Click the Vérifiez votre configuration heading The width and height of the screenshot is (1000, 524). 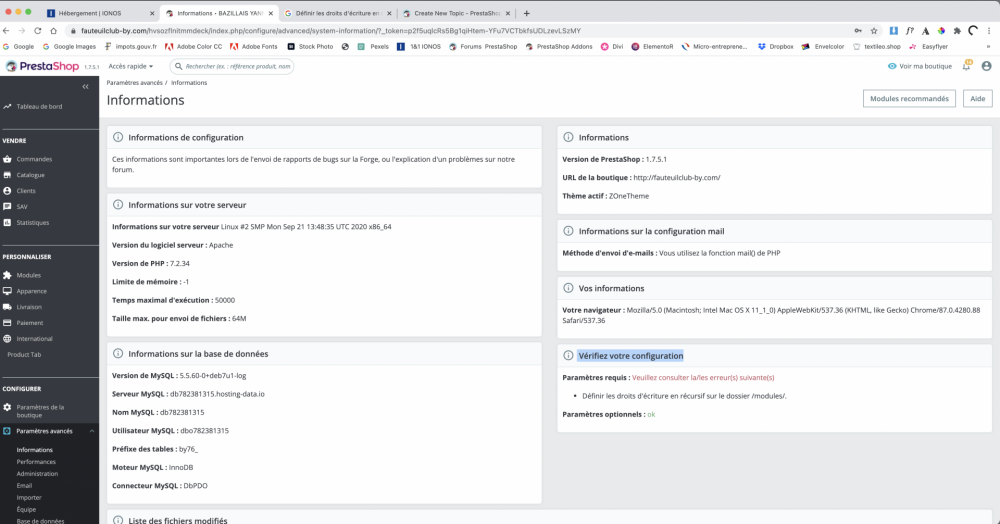(631, 356)
